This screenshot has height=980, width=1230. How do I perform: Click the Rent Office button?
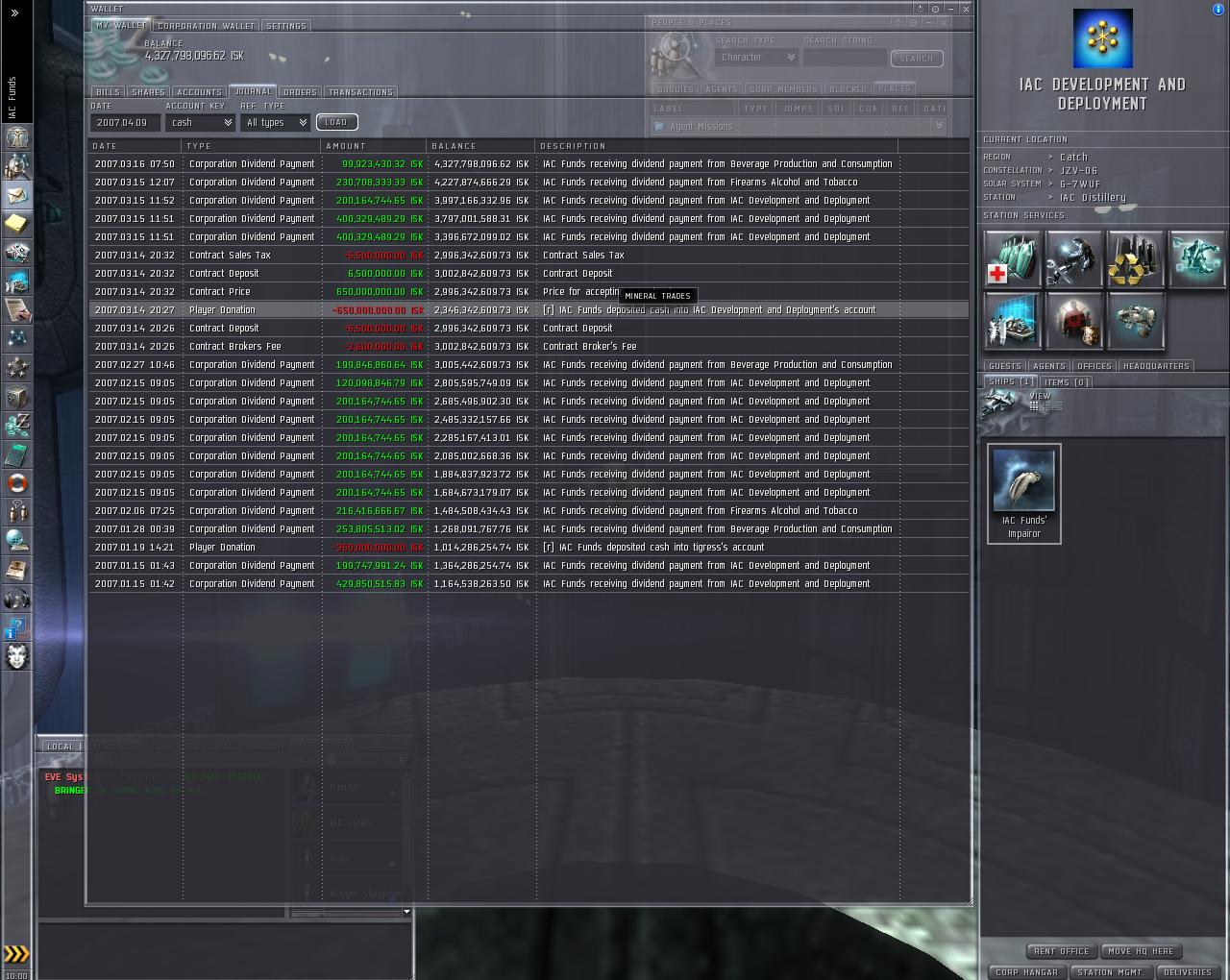pos(1062,951)
